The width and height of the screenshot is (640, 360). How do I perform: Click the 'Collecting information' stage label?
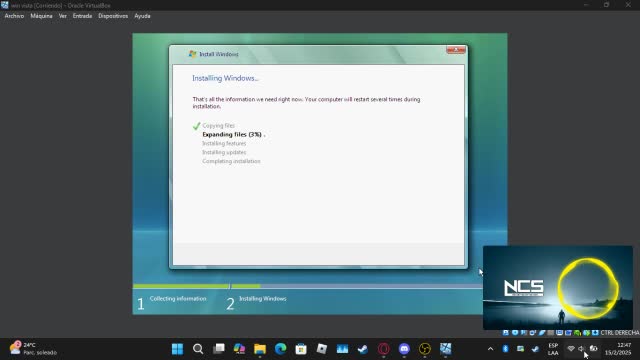(178, 299)
